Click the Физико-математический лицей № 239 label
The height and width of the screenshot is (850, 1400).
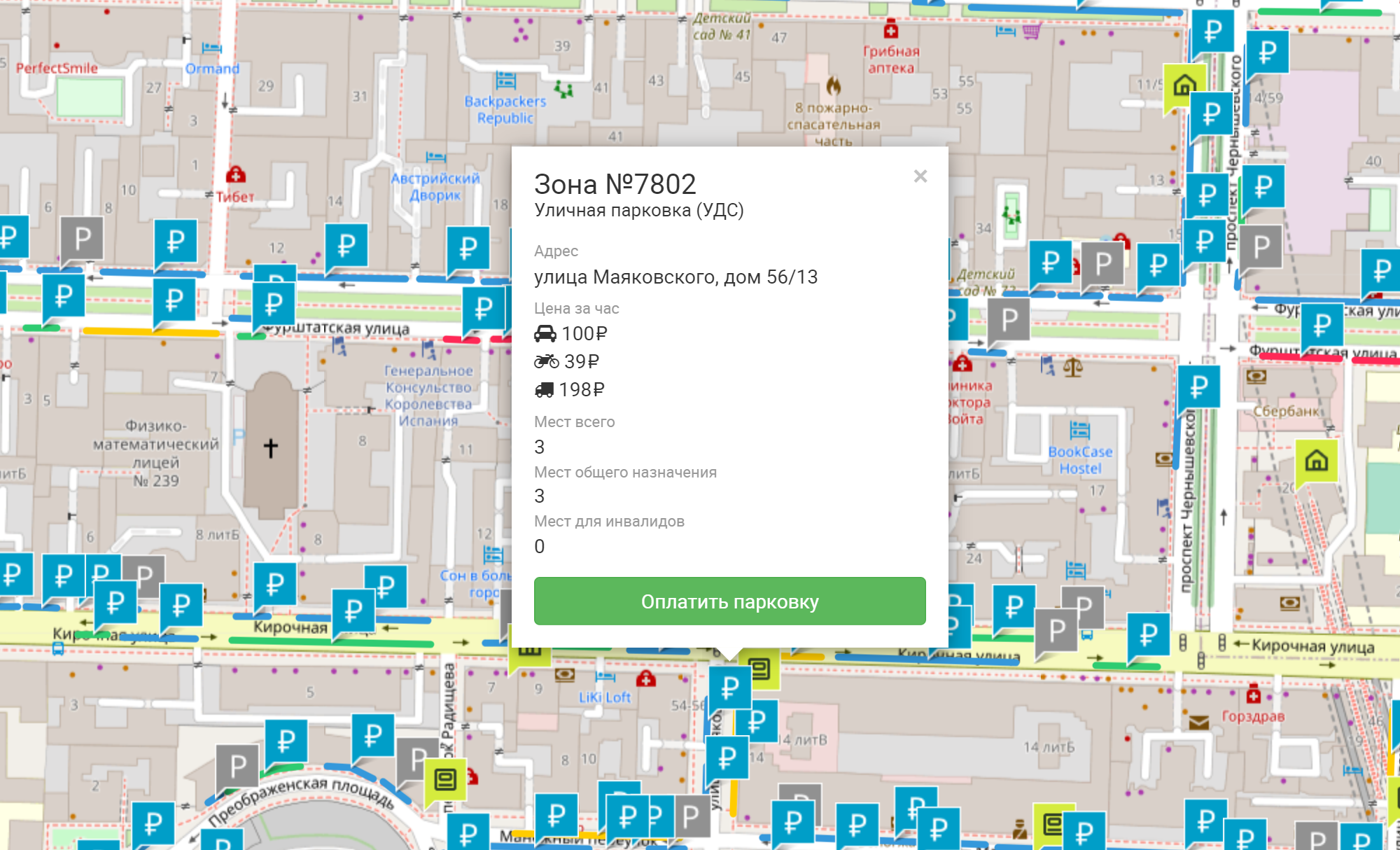(x=156, y=453)
